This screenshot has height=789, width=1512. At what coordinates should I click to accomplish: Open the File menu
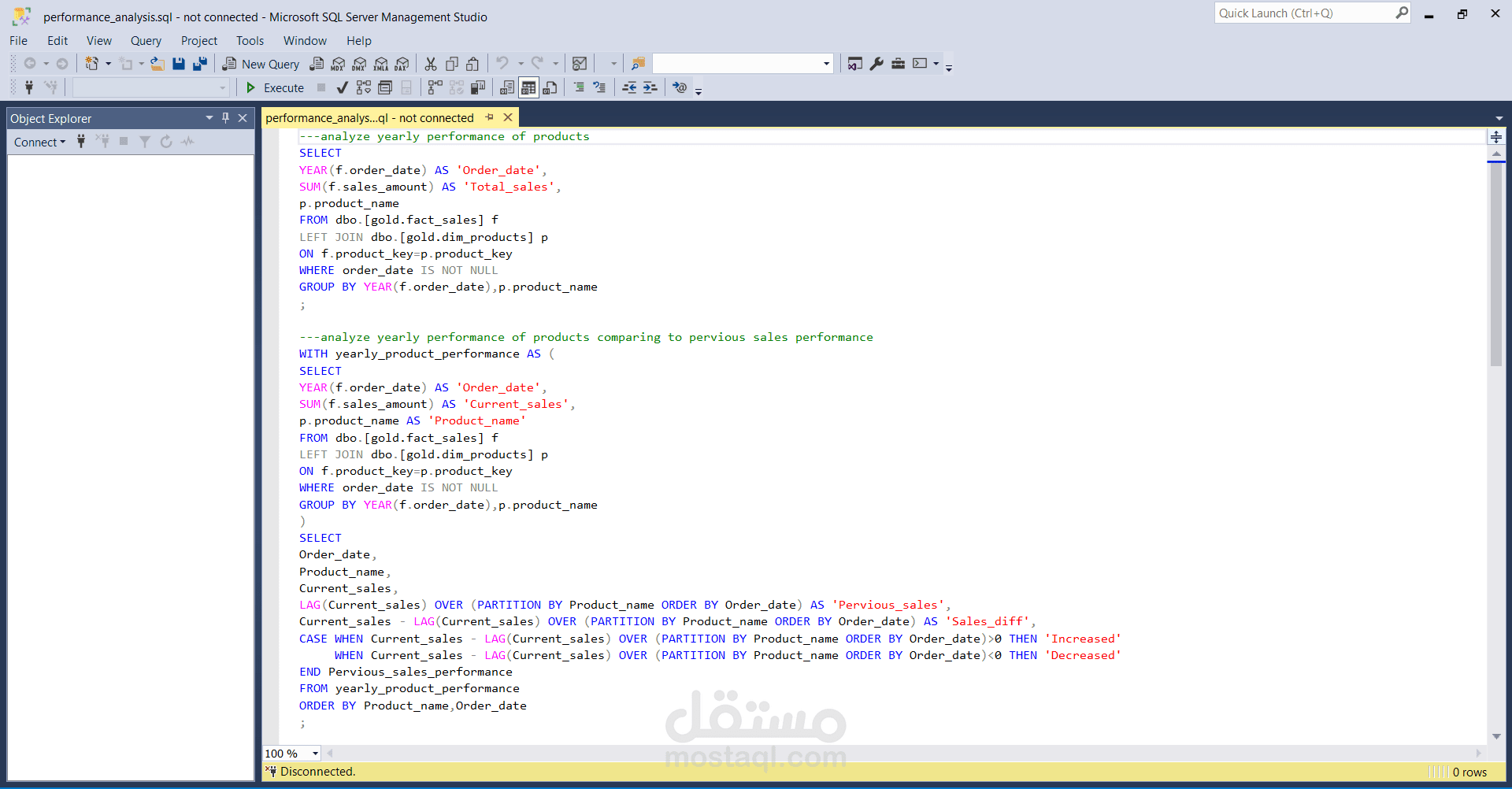point(19,41)
